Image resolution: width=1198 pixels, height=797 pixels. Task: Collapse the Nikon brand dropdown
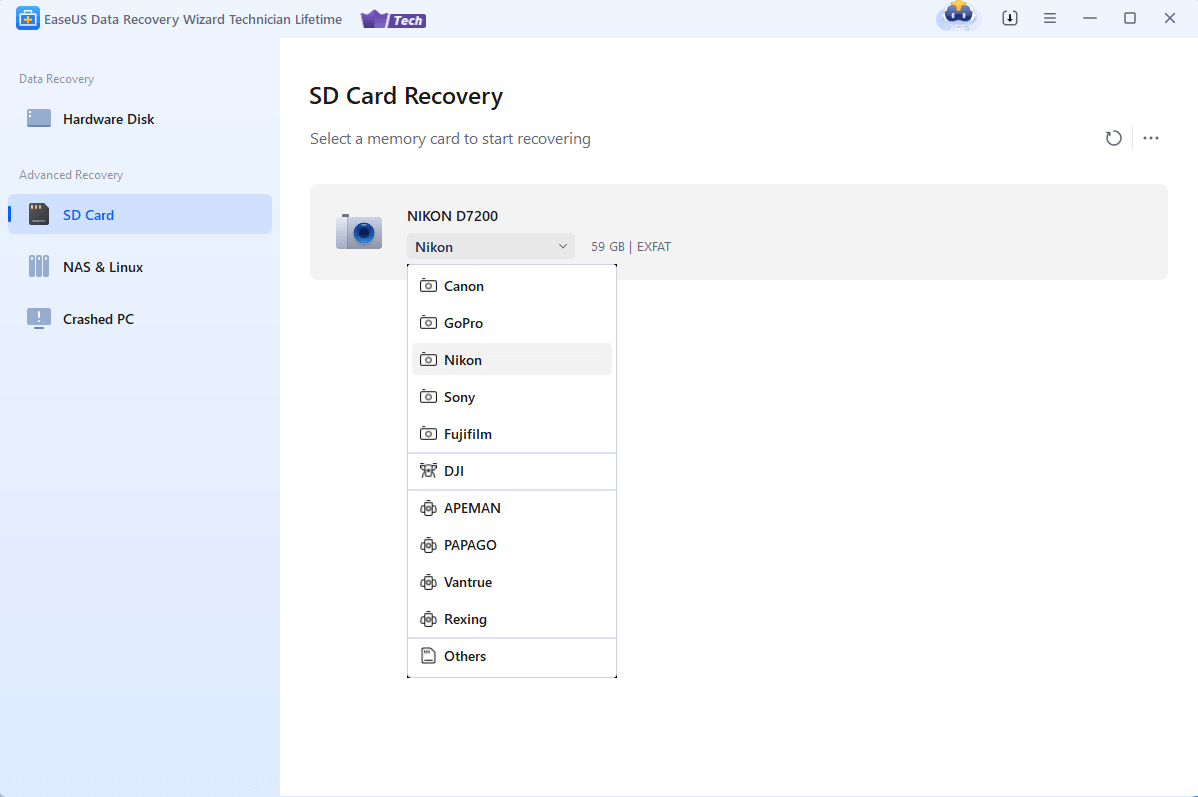click(x=490, y=246)
